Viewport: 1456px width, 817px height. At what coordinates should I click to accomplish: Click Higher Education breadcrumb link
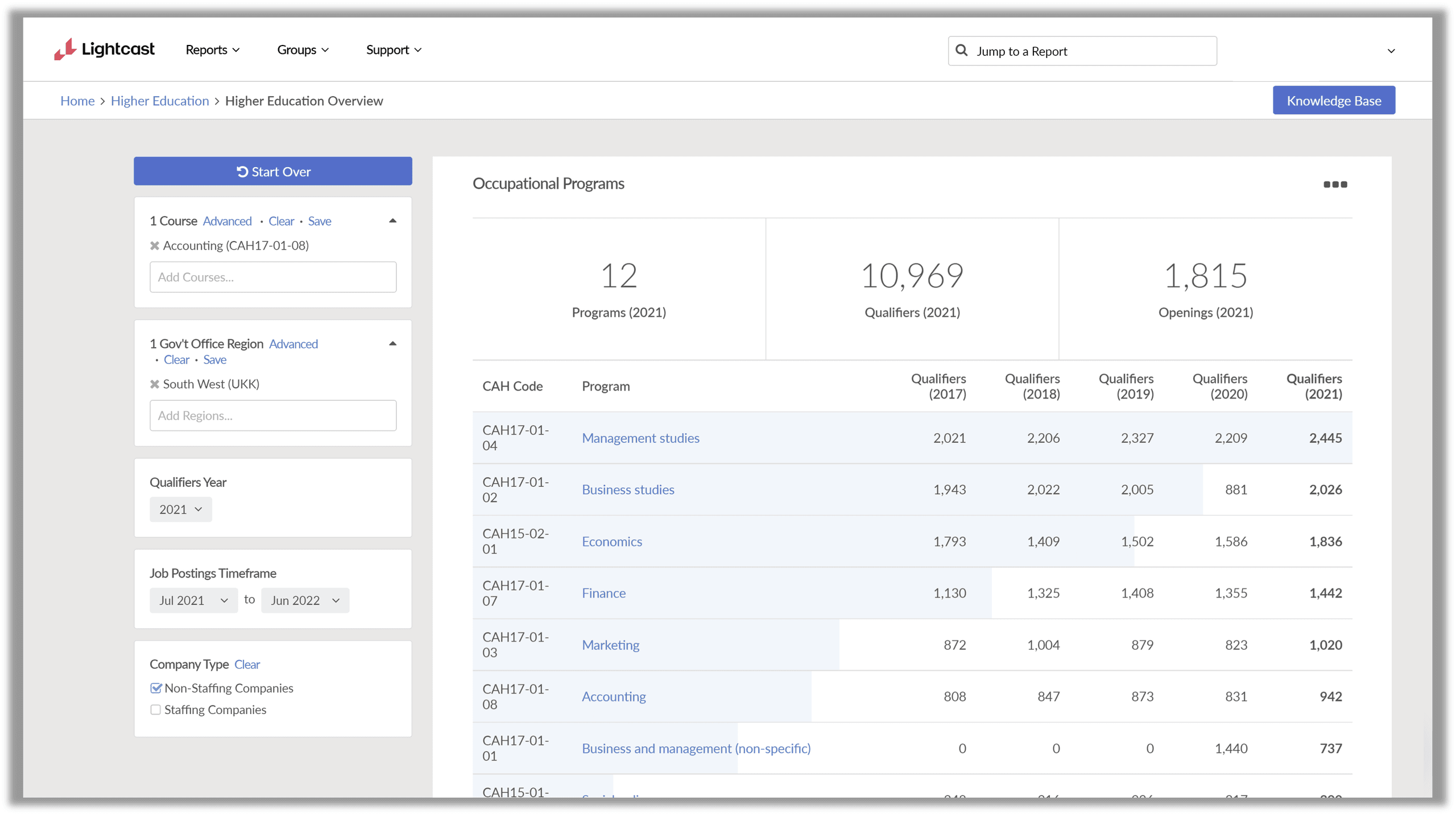click(x=160, y=101)
